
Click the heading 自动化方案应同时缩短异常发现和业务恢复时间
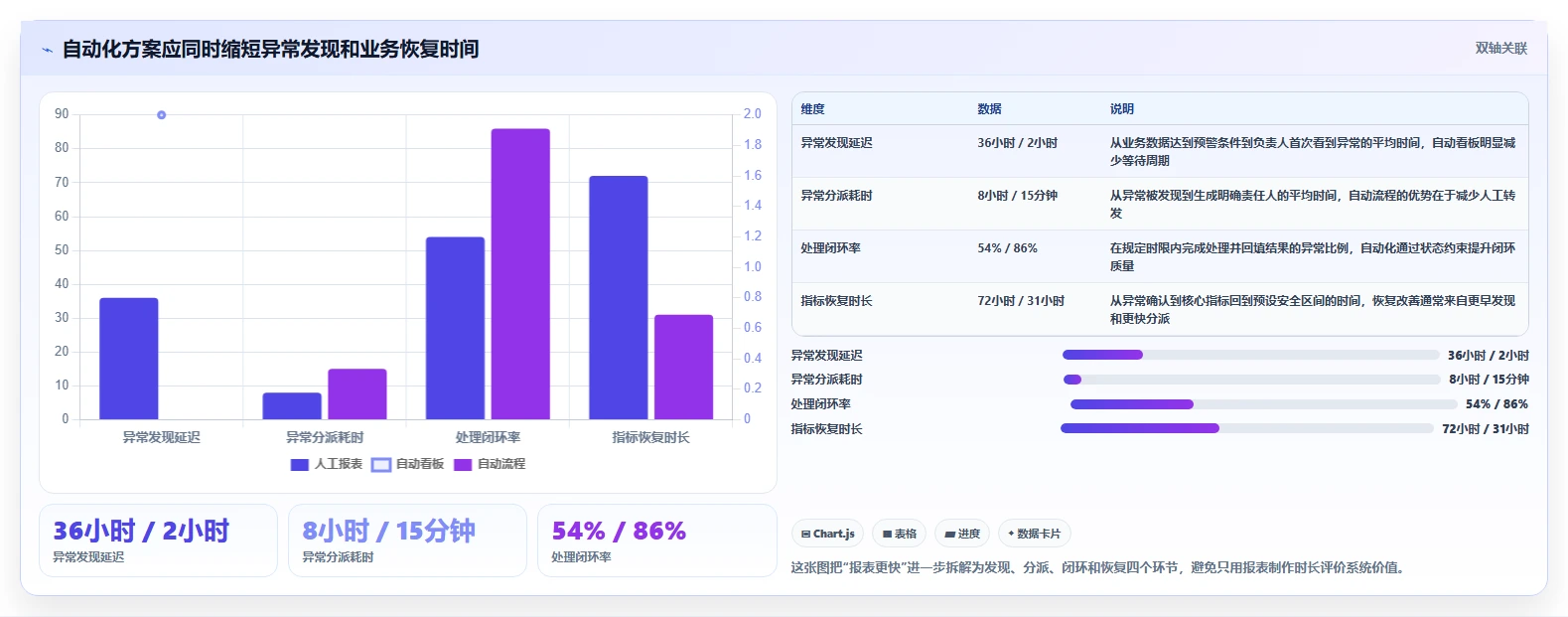(x=270, y=49)
